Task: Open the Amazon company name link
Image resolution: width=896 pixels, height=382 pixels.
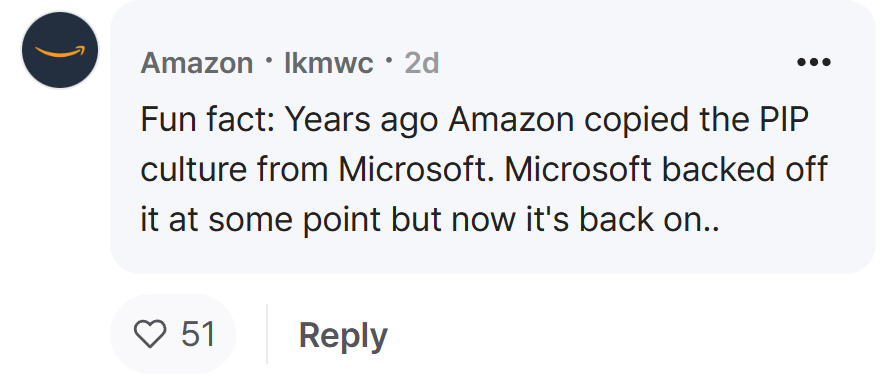Action: (x=197, y=62)
